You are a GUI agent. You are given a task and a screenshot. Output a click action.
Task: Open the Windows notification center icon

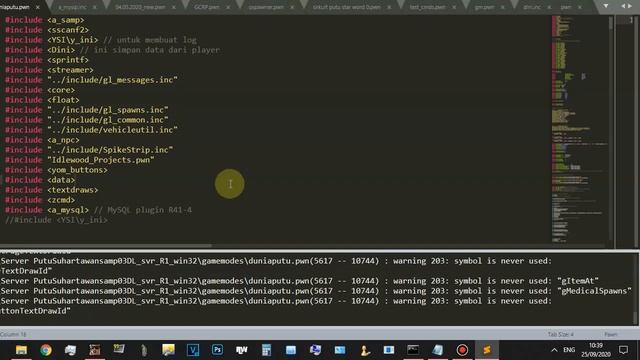click(x=623, y=350)
